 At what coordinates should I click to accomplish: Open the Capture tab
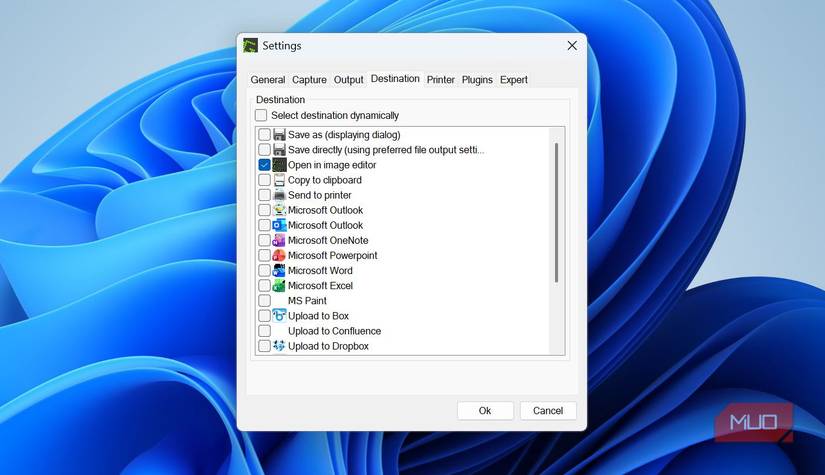pyautogui.click(x=309, y=79)
